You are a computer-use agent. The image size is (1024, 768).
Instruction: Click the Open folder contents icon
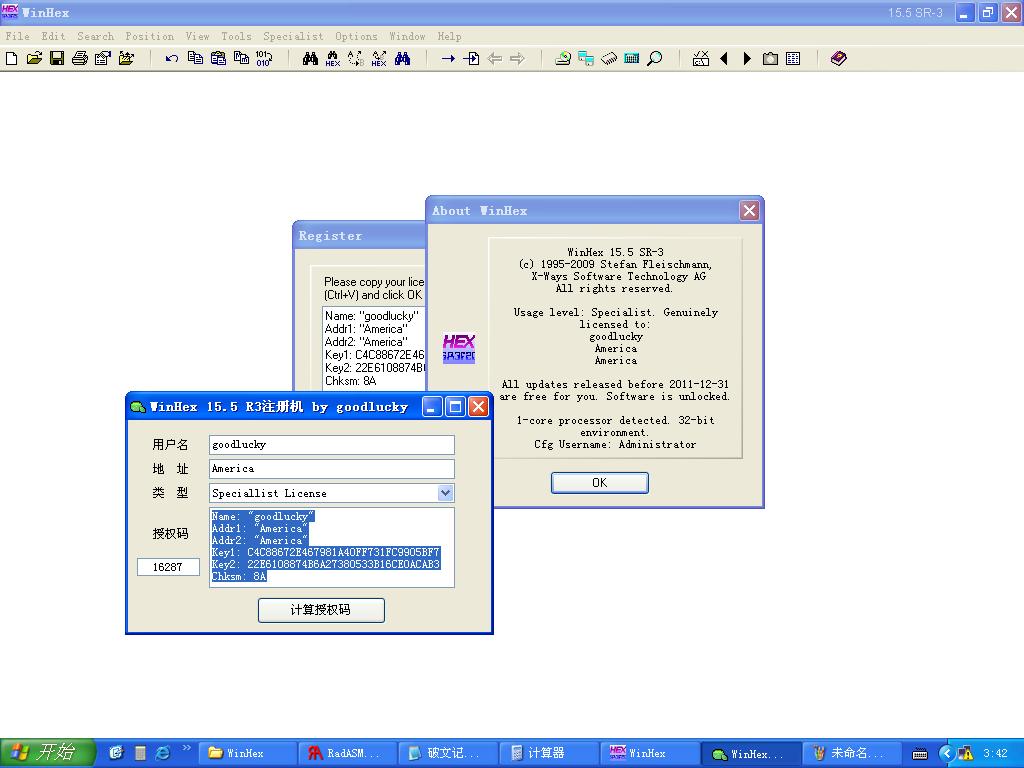tap(126, 59)
